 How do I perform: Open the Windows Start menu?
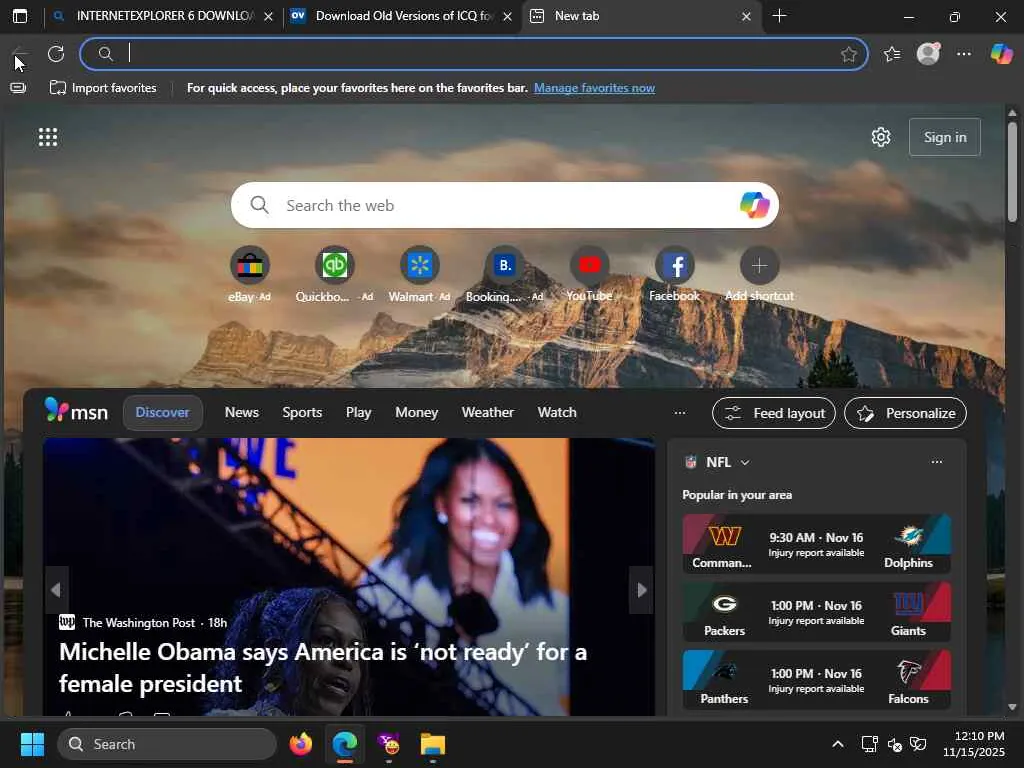(32, 744)
